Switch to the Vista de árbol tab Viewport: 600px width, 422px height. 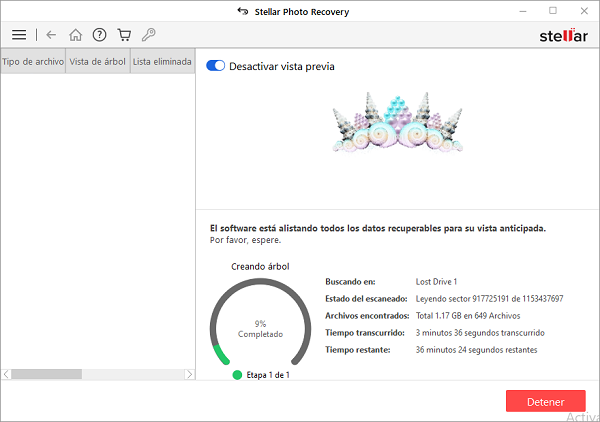98,61
